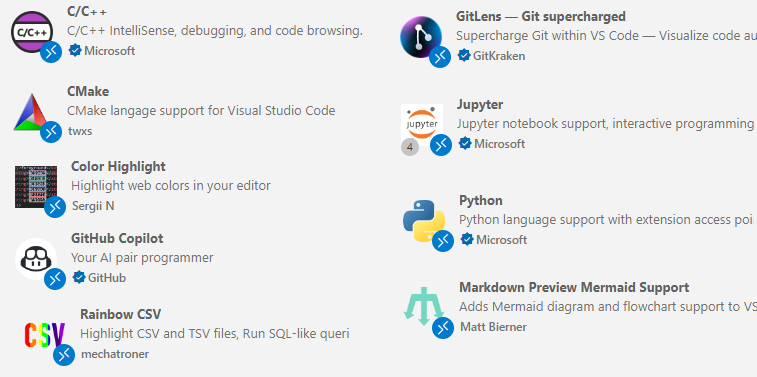The width and height of the screenshot is (757, 377).
Task: Click publisher name Sergii N
Action: click(93, 206)
